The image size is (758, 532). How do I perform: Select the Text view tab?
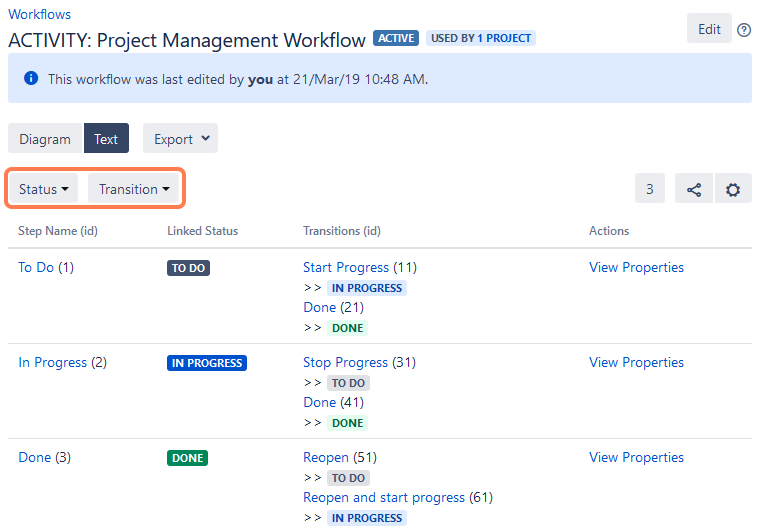[106, 139]
